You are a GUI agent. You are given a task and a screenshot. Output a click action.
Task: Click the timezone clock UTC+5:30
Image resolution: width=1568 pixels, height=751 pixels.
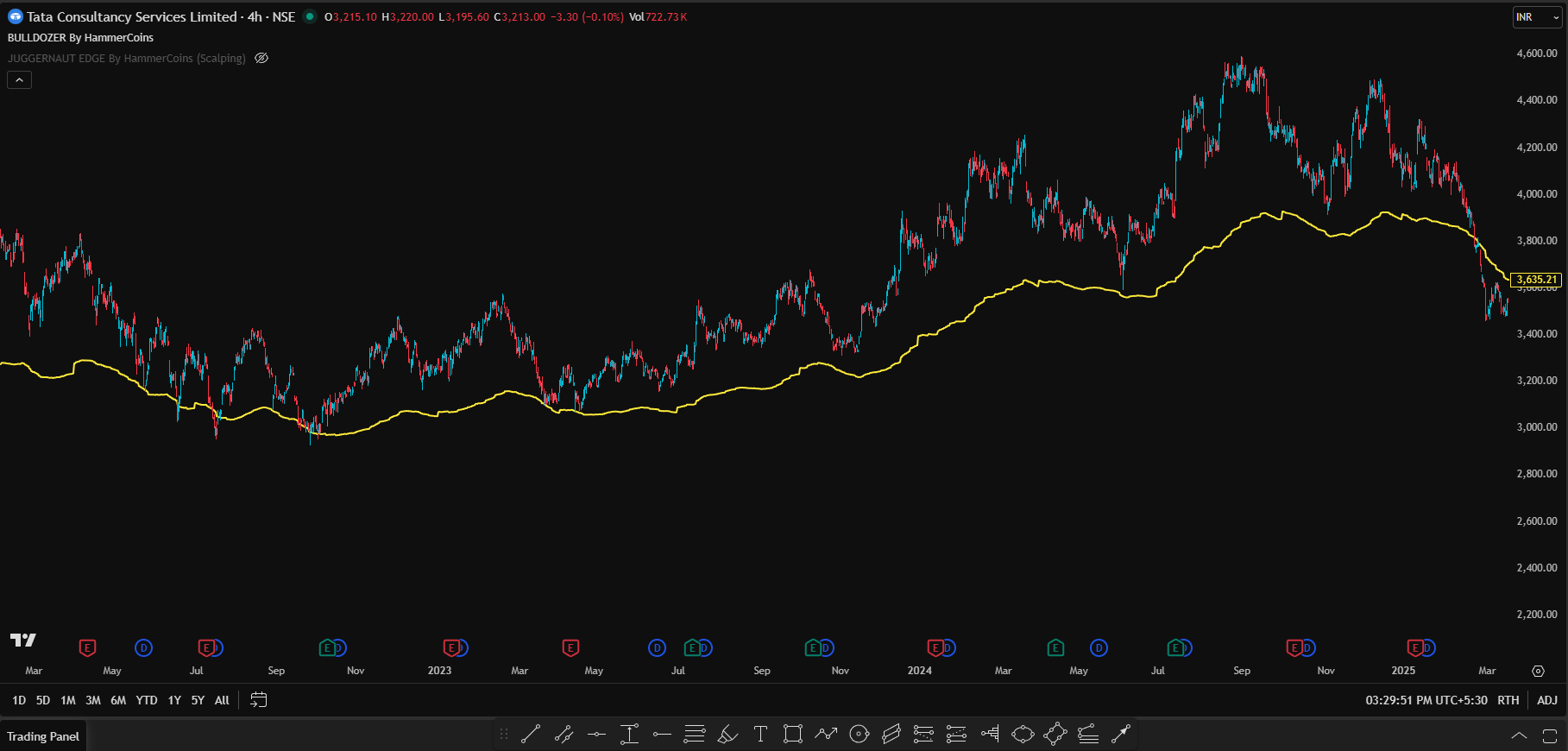(1426, 700)
